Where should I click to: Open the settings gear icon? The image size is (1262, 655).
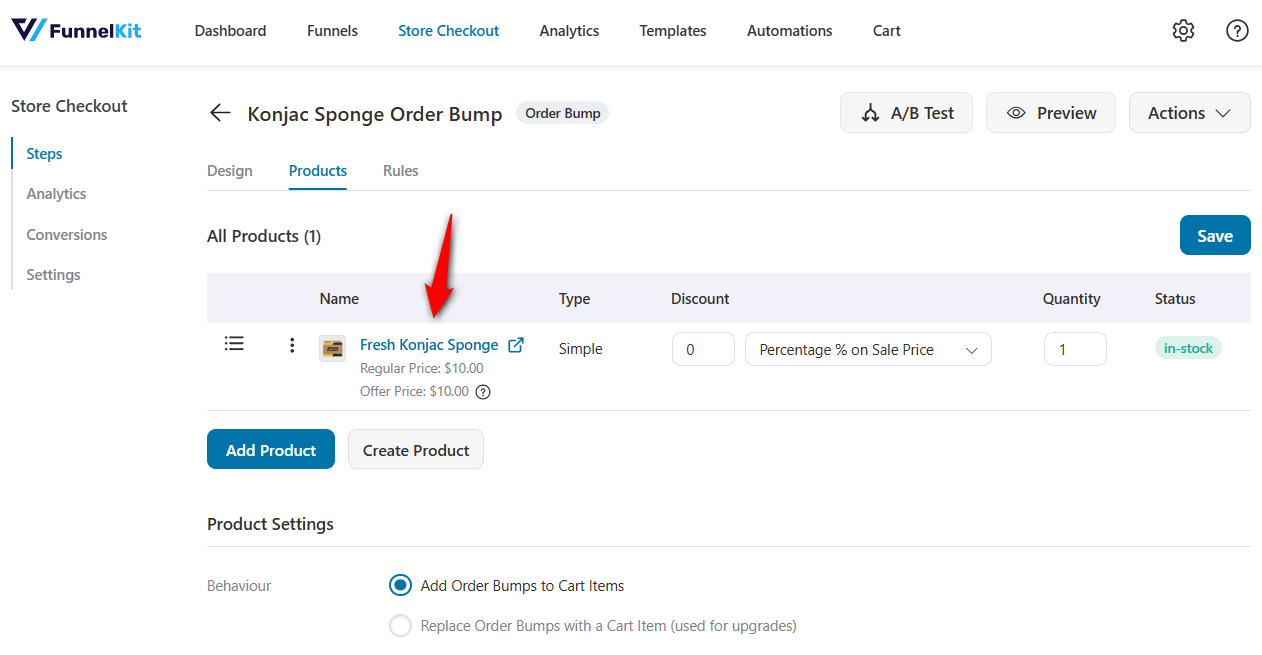[1183, 30]
